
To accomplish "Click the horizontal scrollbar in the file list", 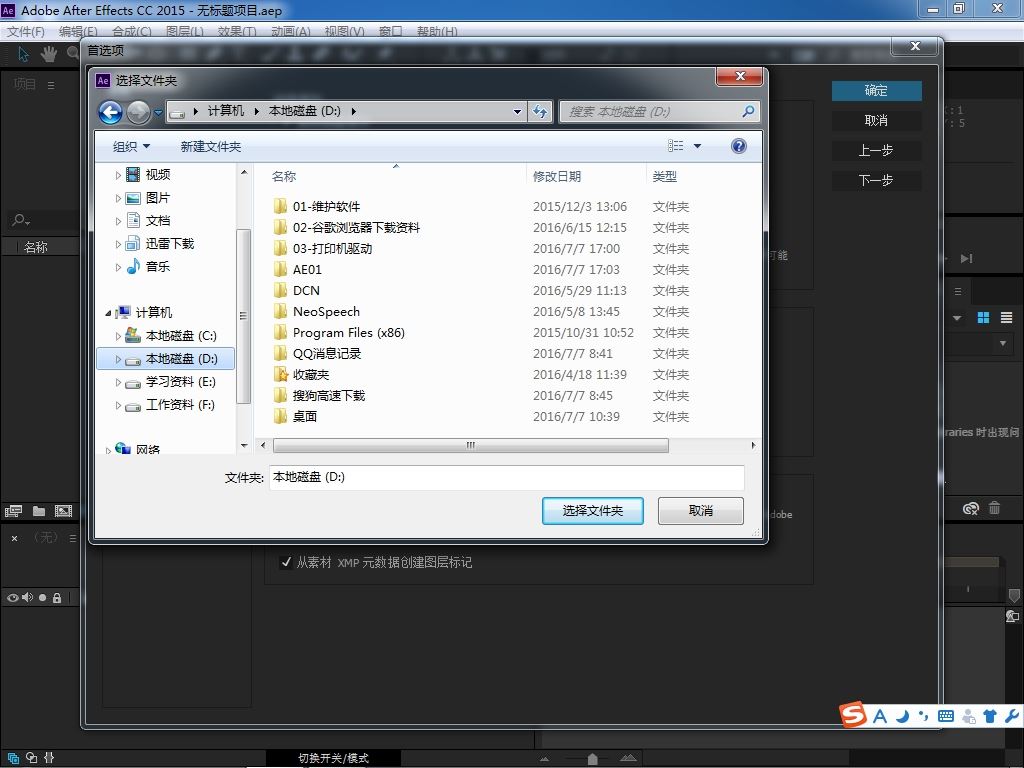I will tap(470, 445).
